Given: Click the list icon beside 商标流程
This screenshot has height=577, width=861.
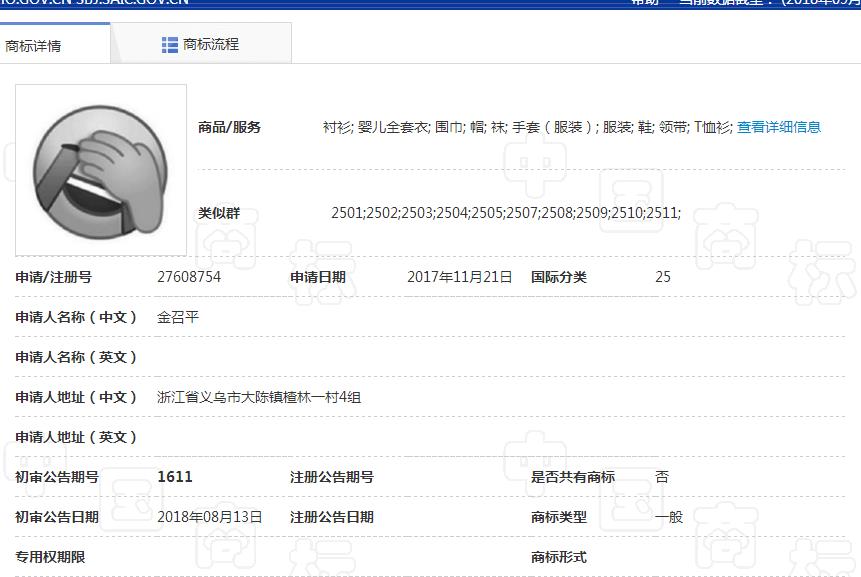Looking at the screenshot, I should pos(170,45).
